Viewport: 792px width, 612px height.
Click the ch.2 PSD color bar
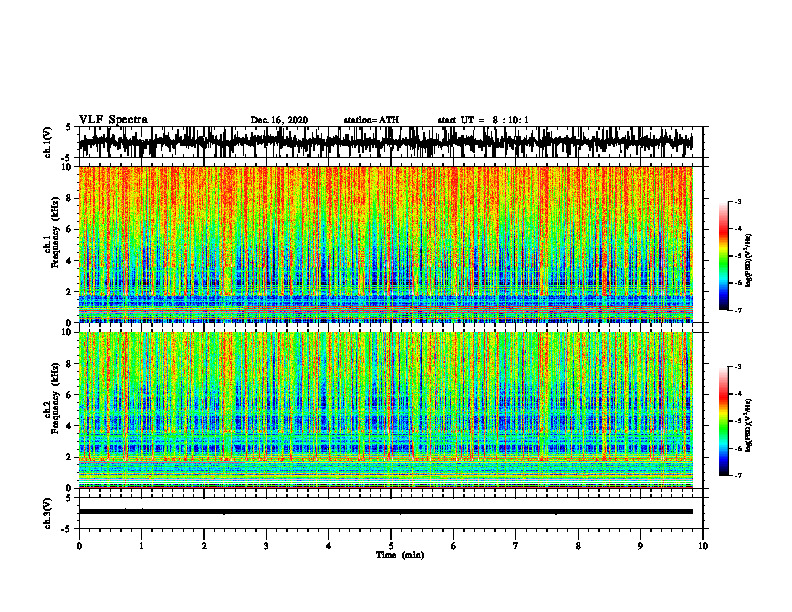click(723, 421)
